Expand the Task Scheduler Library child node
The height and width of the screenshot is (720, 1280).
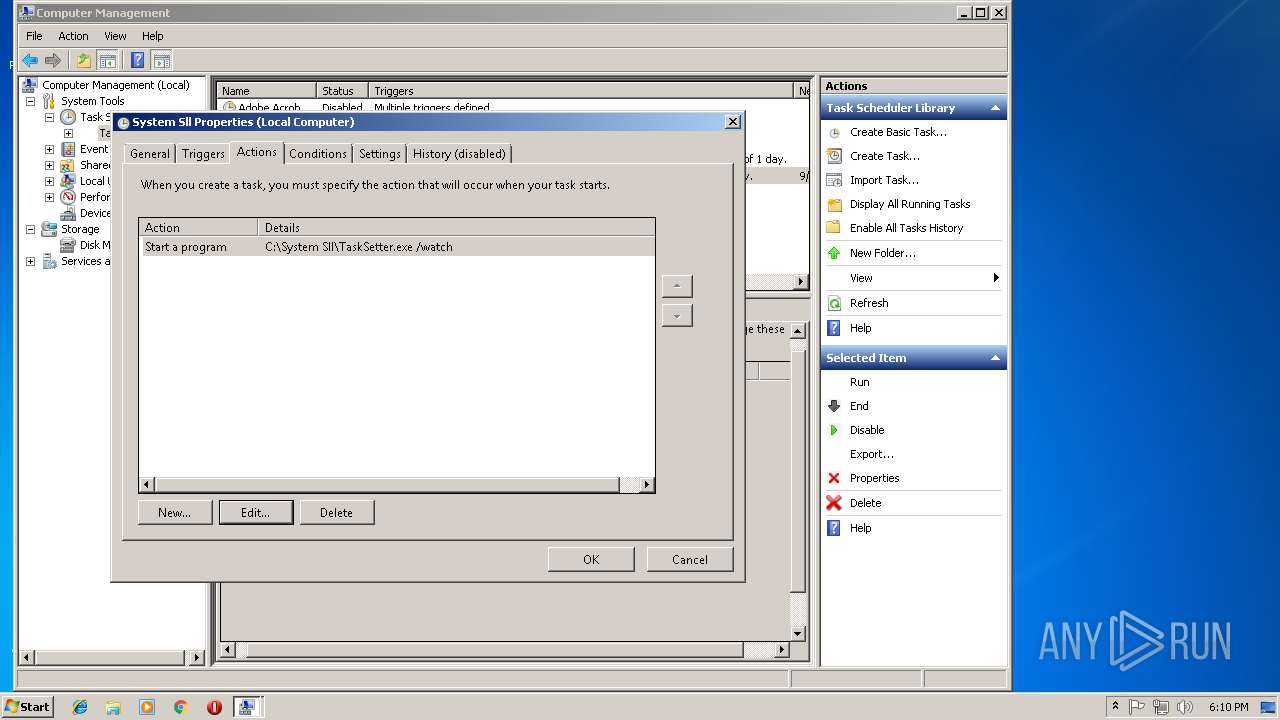(68, 133)
